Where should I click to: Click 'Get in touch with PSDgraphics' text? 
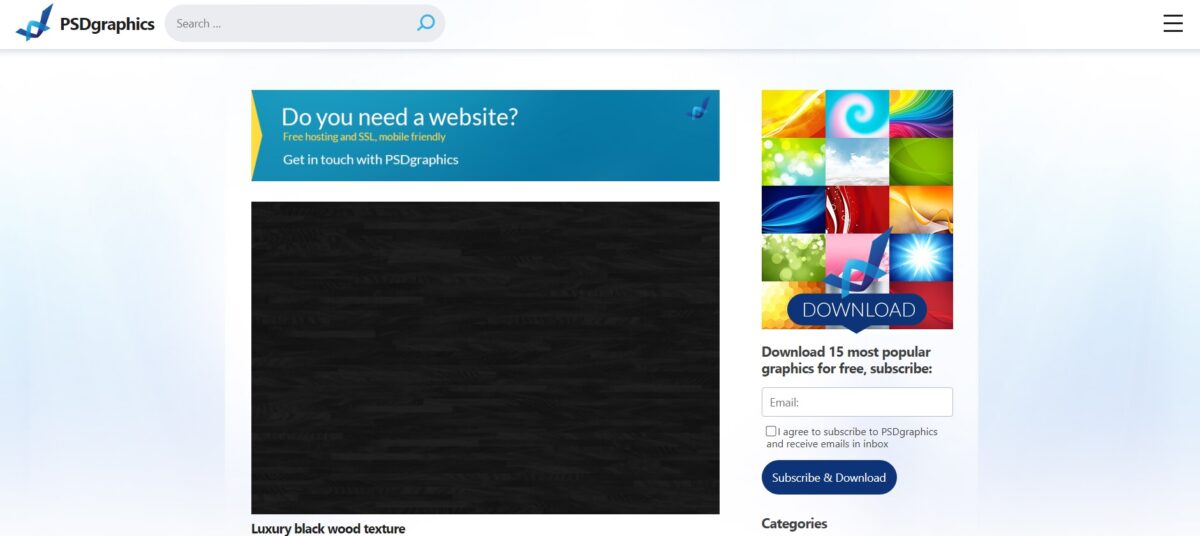click(x=370, y=160)
